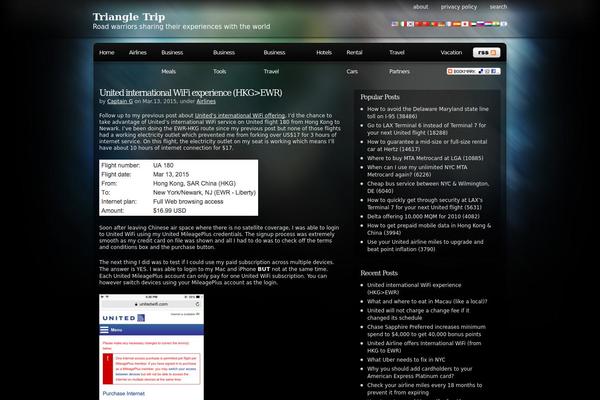Open recent post about eating in Macau
The width and height of the screenshot is (600, 400).
coord(427,301)
